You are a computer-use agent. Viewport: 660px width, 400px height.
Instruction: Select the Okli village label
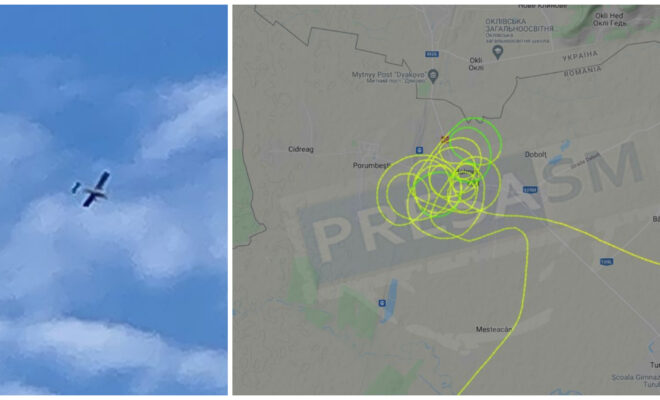pos(476,64)
